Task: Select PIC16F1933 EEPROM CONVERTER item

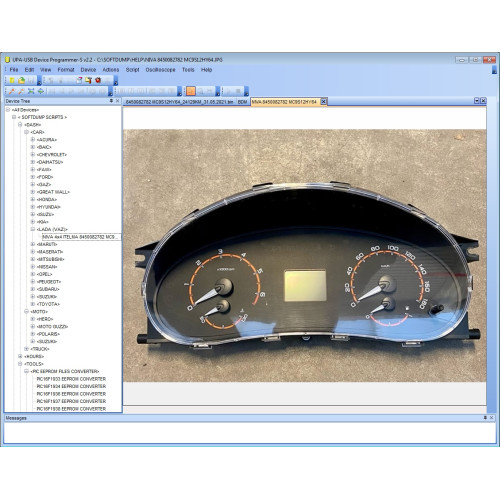Action: (x=71, y=379)
